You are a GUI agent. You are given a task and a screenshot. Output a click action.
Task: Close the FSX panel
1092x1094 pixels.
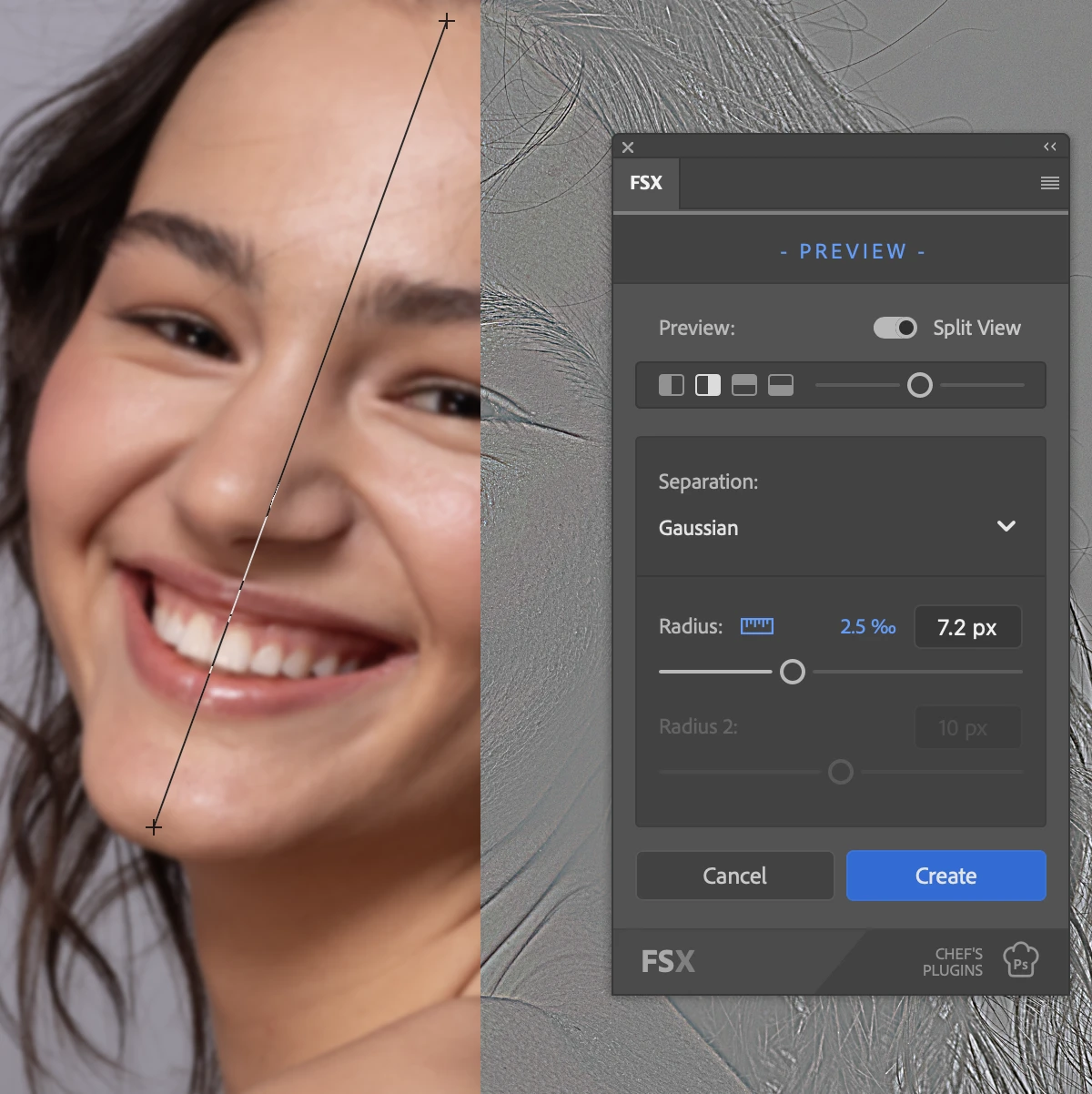point(628,147)
